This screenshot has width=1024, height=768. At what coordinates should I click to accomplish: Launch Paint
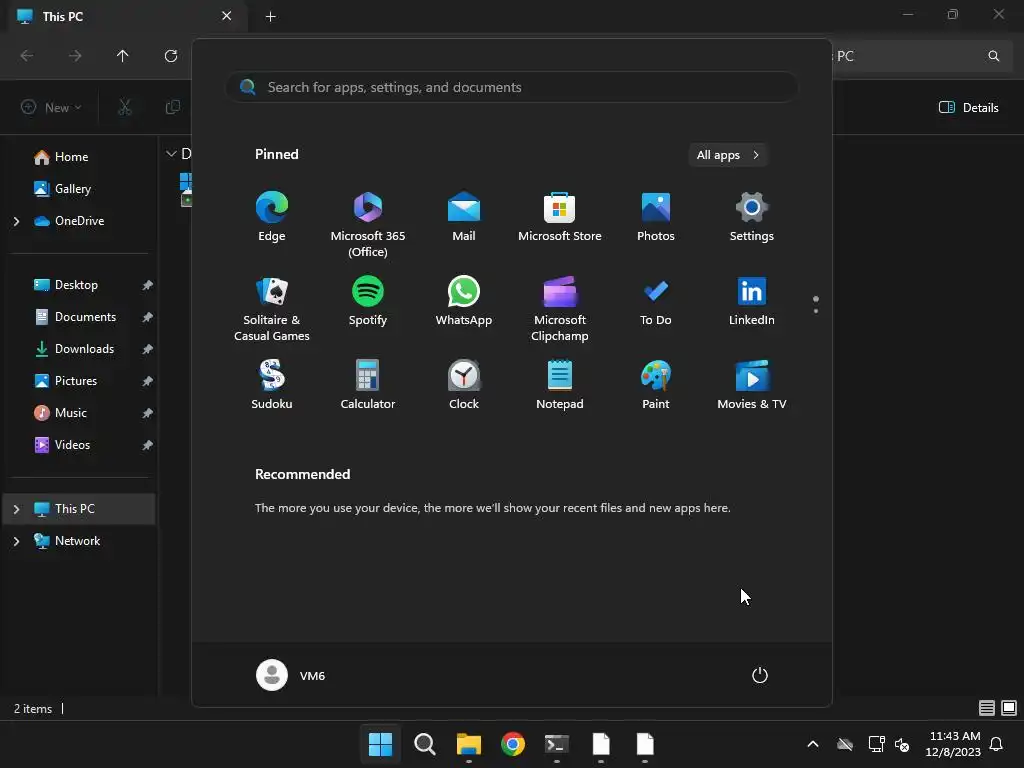(656, 385)
